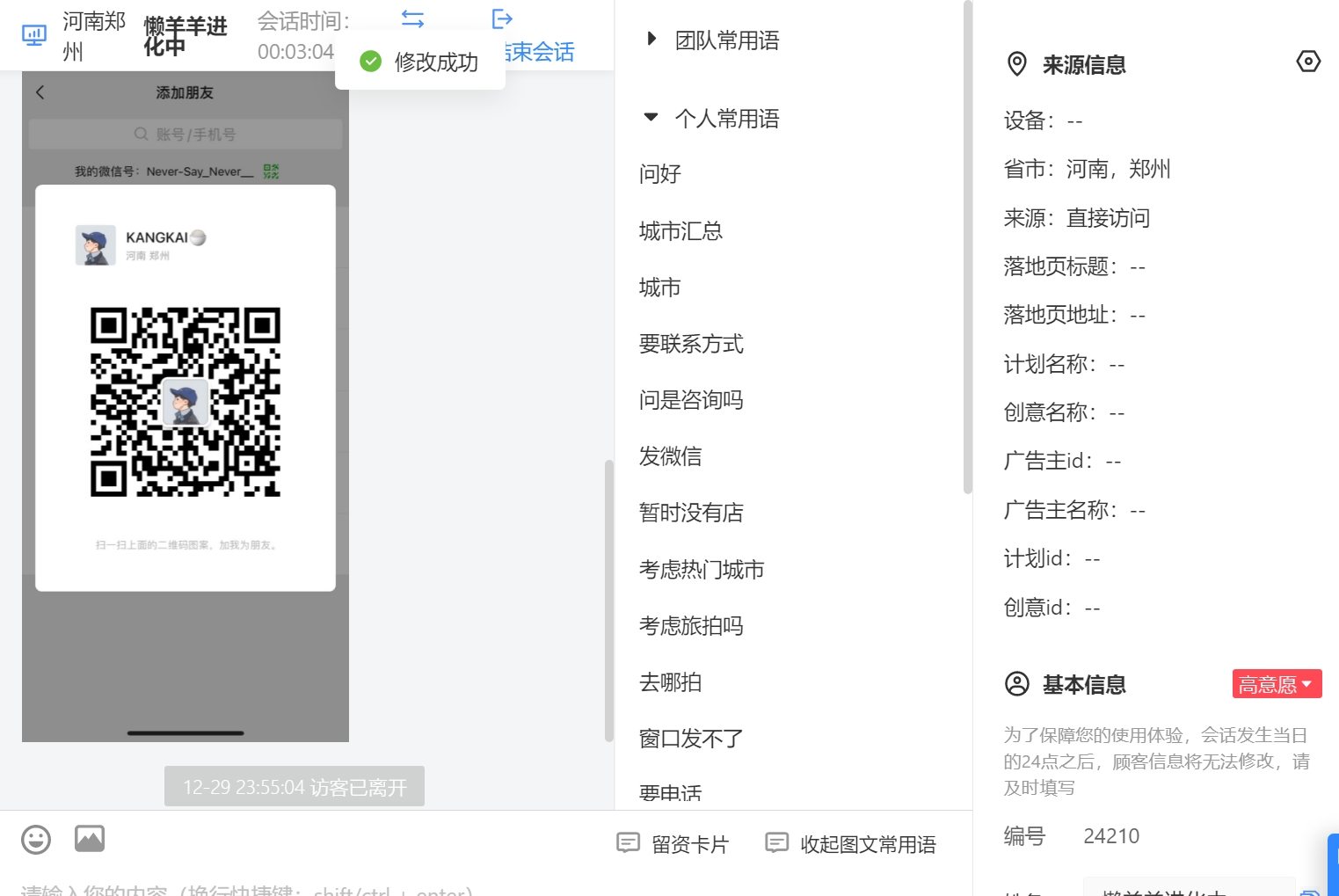The width and height of the screenshot is (1339, 896).
Task: Open the WeChat QR code screenshot image
Action: click(x=186, y=406)
